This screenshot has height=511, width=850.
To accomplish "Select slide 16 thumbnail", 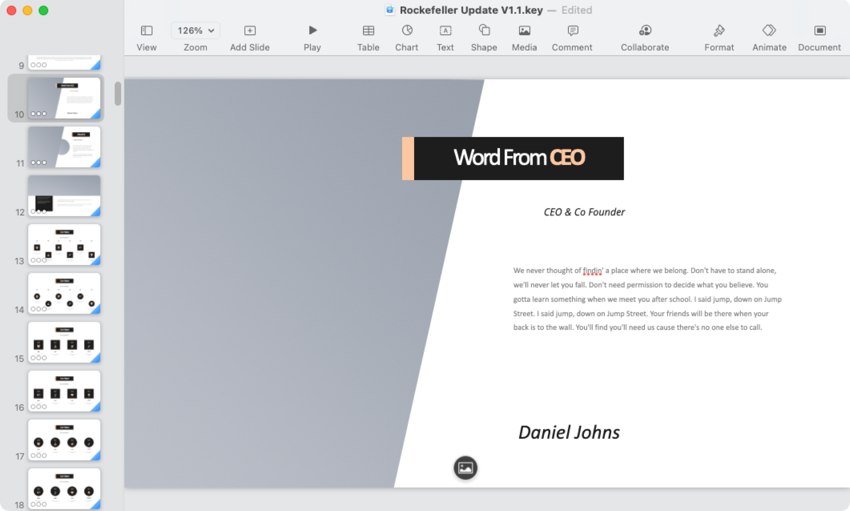I will [64, 391].
